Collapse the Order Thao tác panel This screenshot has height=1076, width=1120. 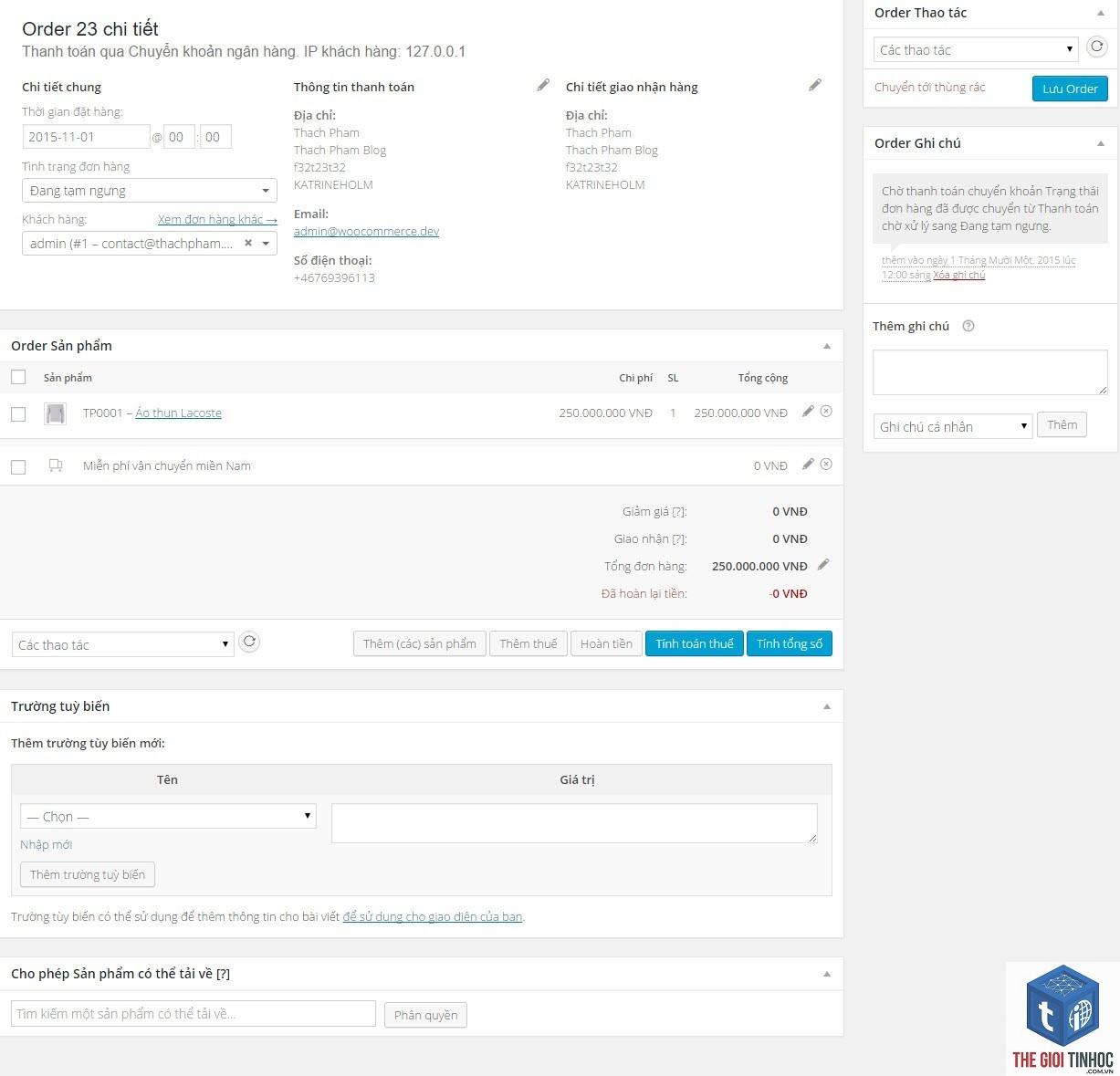(1101, 13)
